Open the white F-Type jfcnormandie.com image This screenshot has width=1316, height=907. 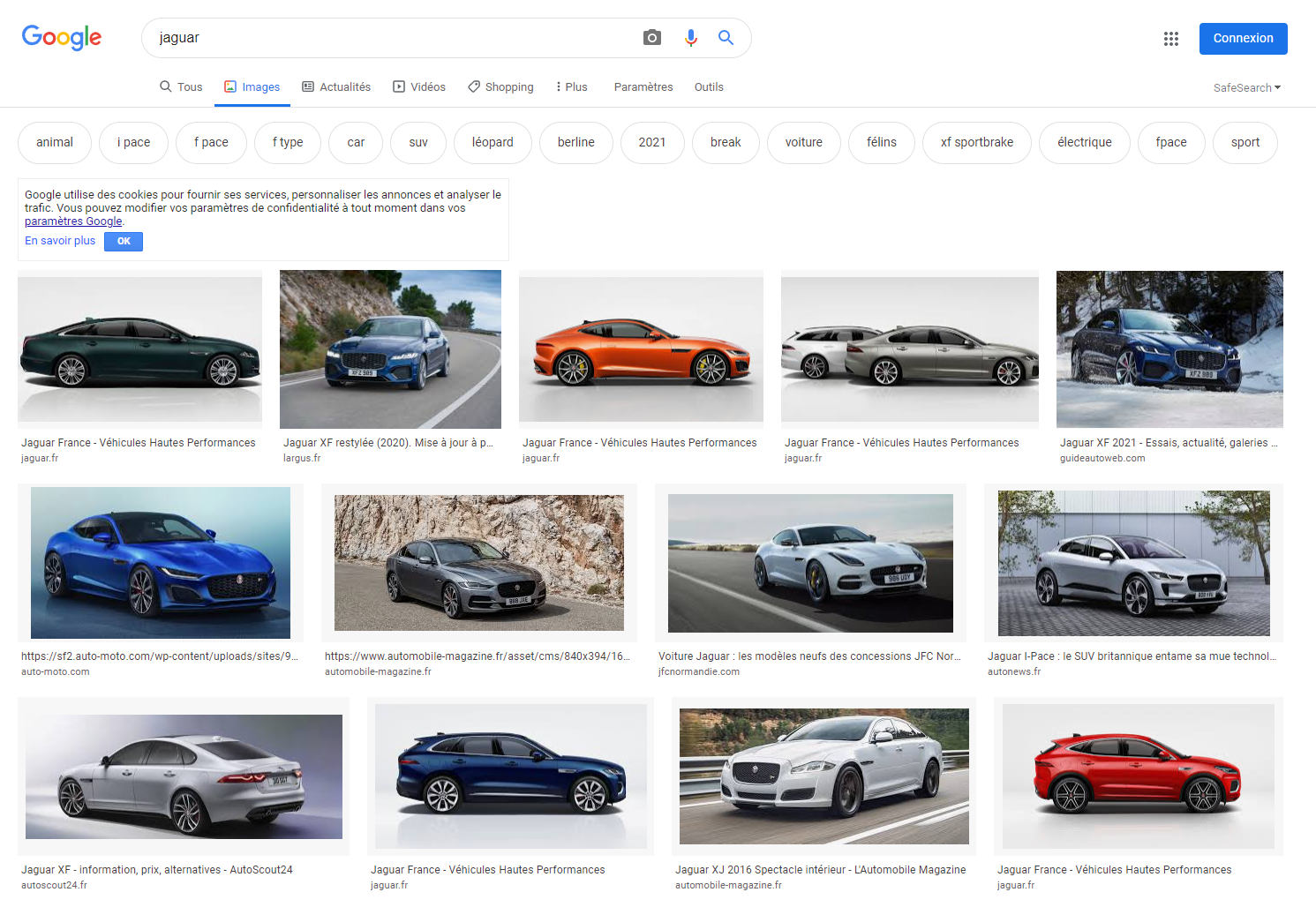coord(810,563)
